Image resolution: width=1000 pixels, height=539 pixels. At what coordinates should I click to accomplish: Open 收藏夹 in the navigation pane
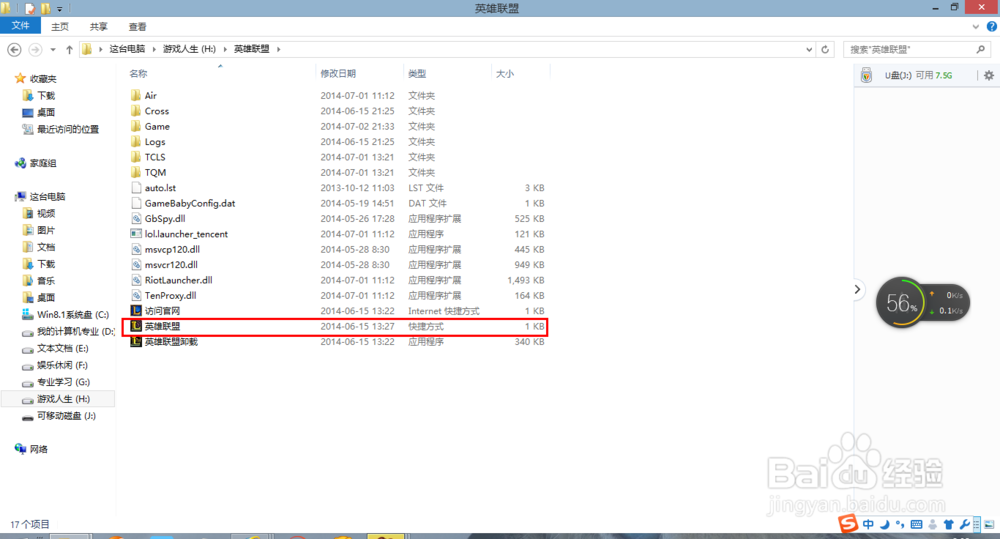pyautogui.click(x=43, y=78)
